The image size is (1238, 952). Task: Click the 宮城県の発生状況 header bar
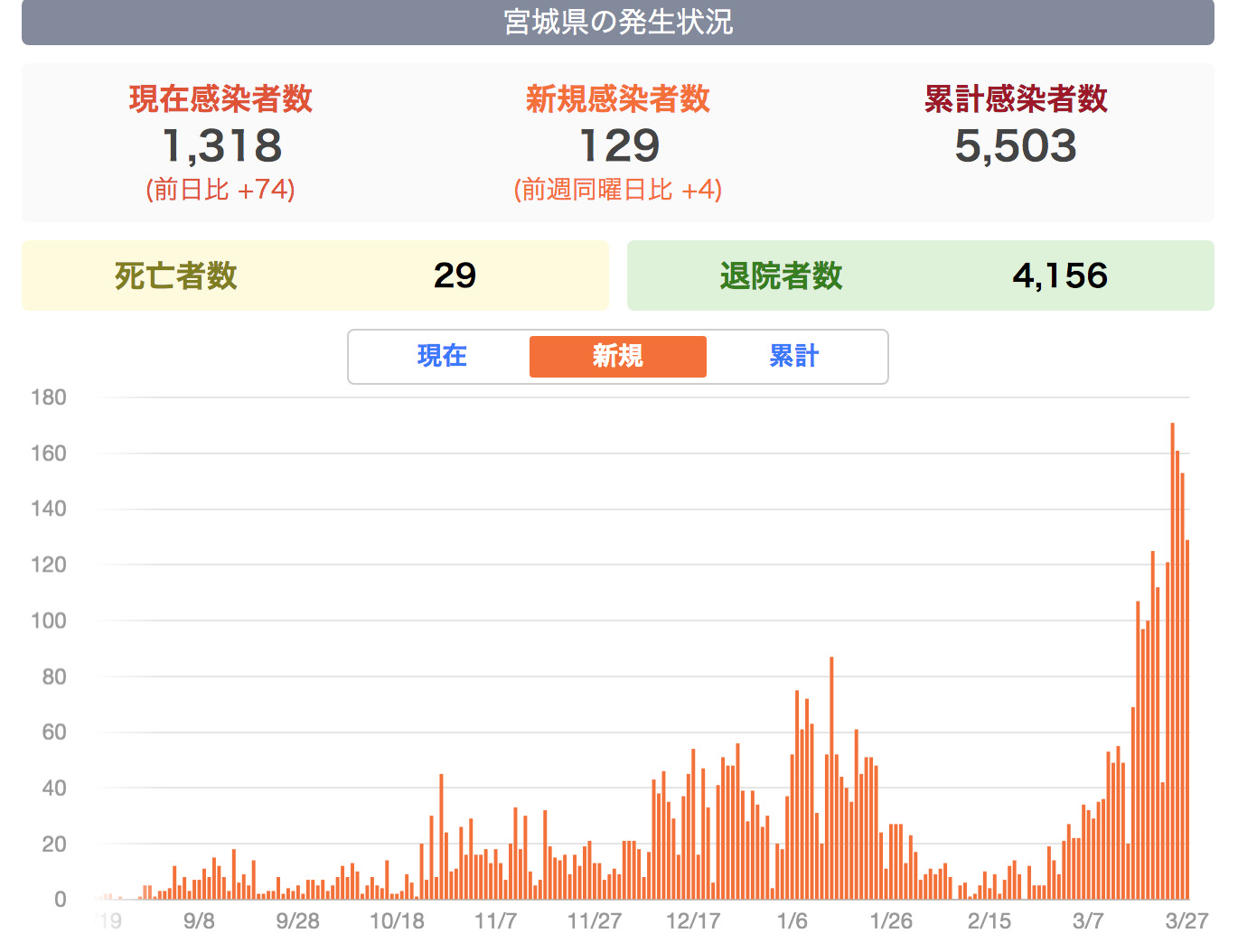click(x=617, y=22)
